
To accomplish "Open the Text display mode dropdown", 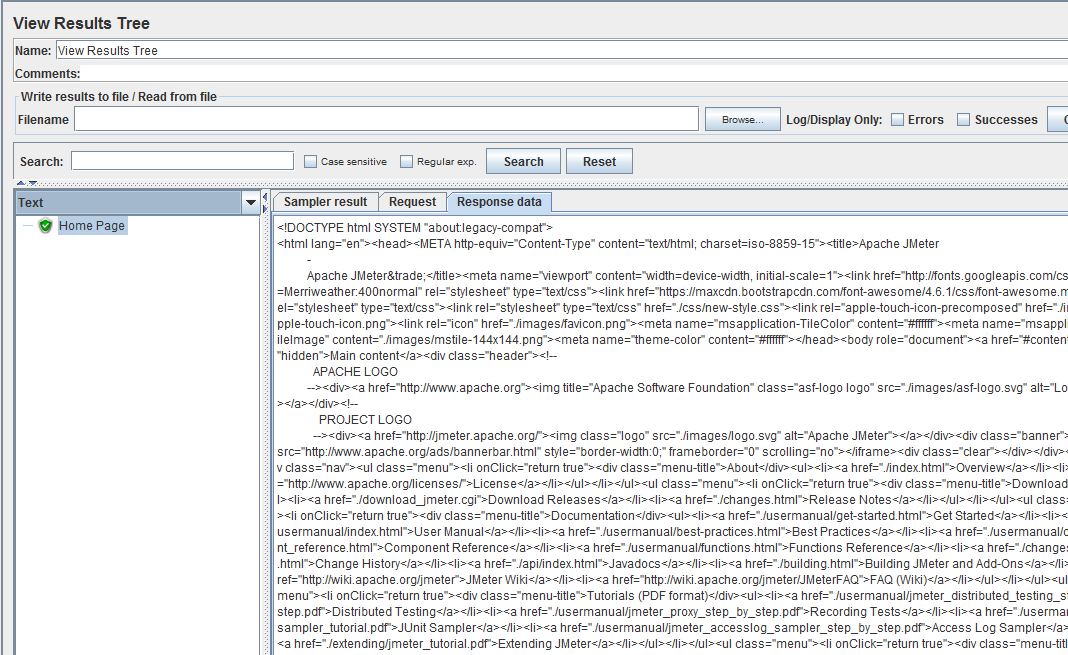I will click(x=249, y=202).
